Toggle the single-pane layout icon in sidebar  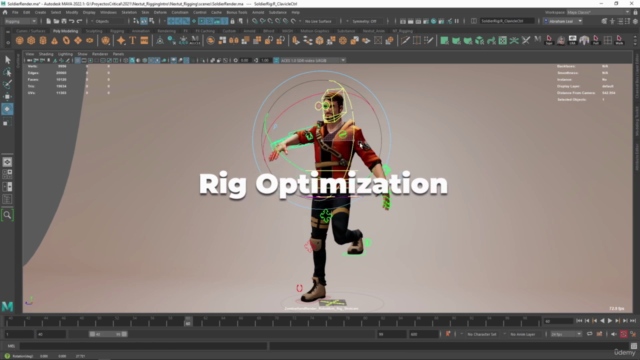[x=7, y=162]
